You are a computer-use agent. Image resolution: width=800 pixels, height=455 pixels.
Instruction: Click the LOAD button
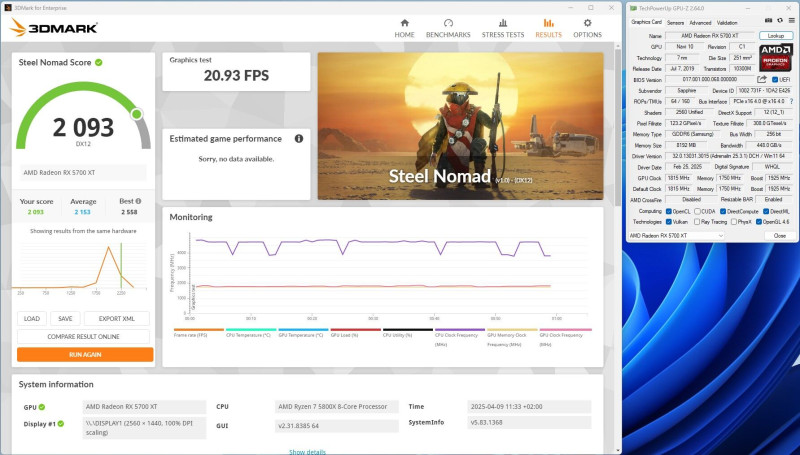[32, 318]
